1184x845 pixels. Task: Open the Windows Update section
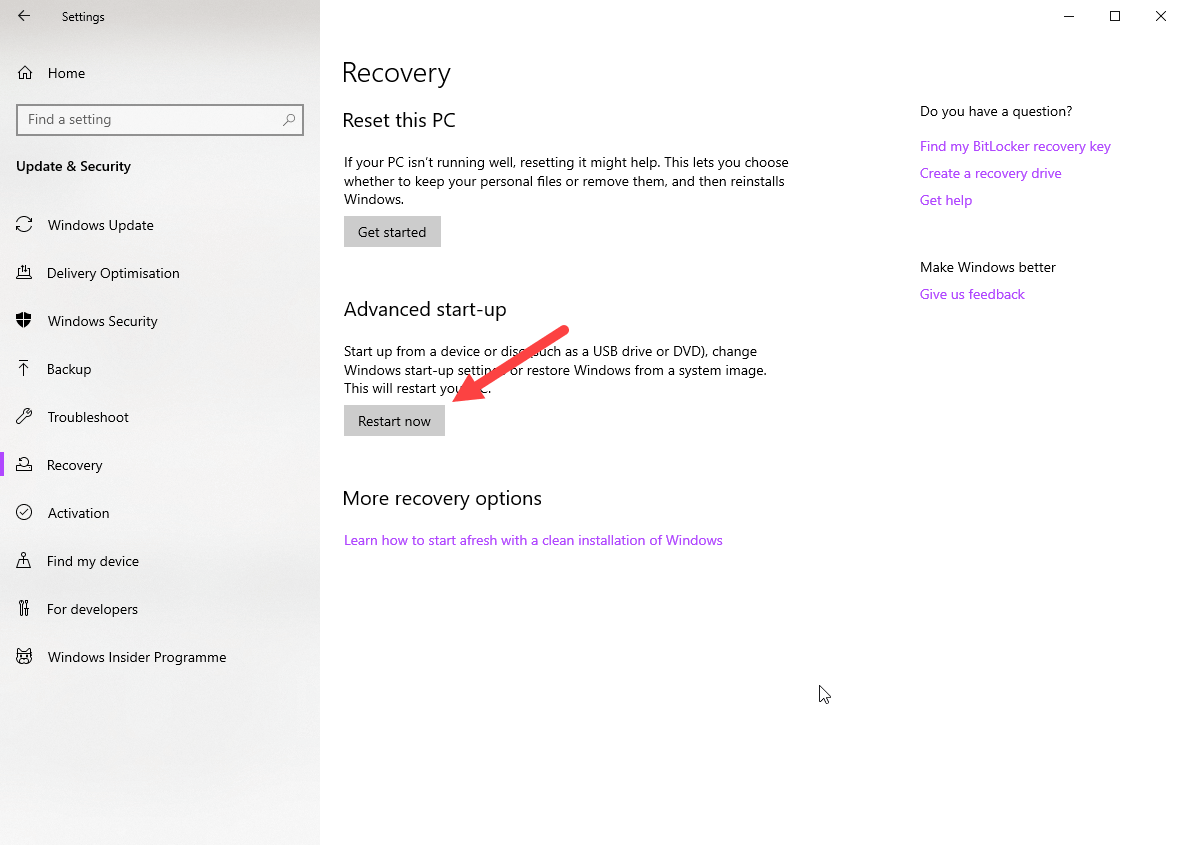[x=99, y=225]
